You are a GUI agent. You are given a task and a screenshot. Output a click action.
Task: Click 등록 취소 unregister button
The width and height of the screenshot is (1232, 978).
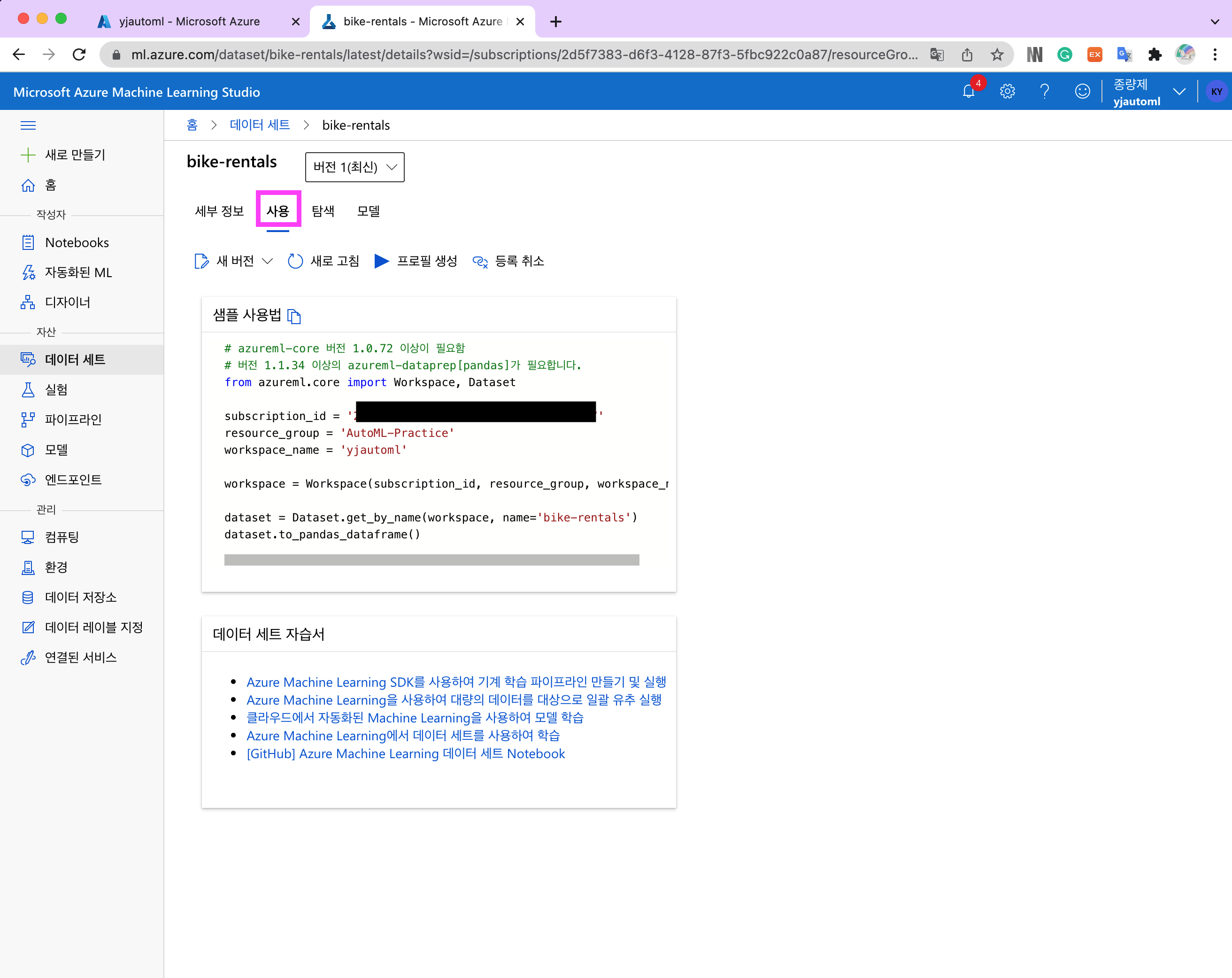pyautogui.click(x=508, y=261)
